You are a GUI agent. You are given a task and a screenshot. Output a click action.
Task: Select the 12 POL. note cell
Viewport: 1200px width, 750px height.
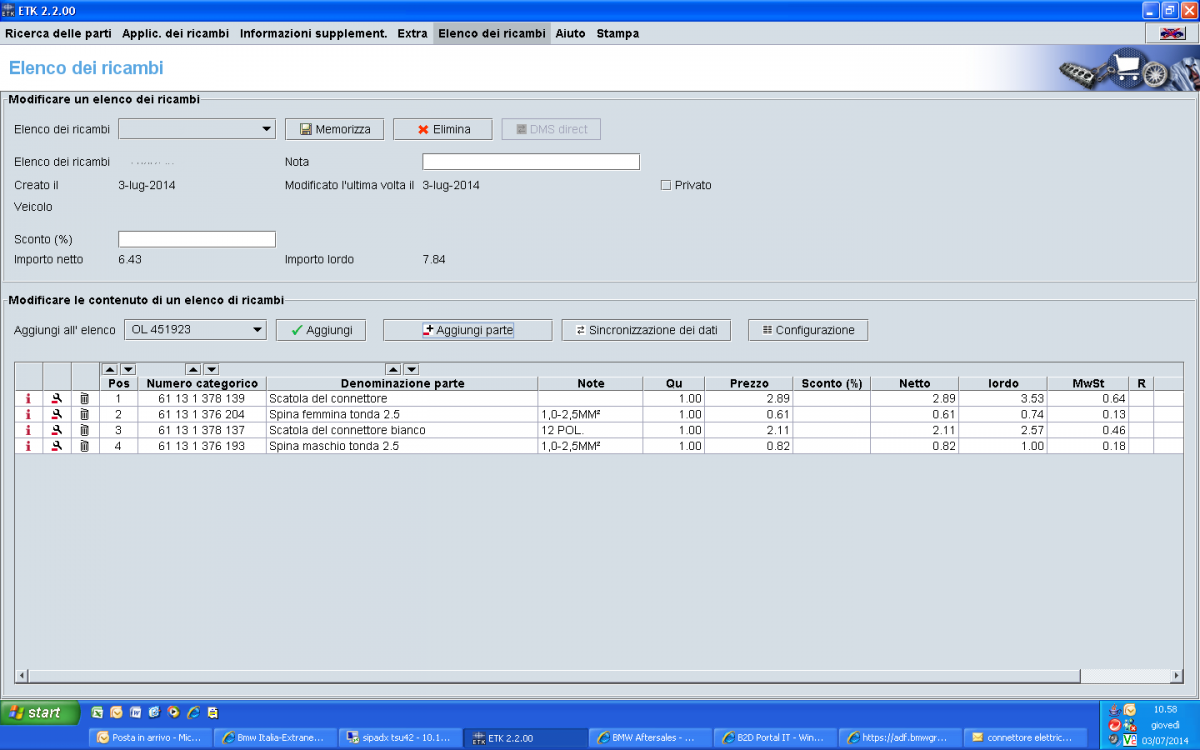tap(590, 431)
